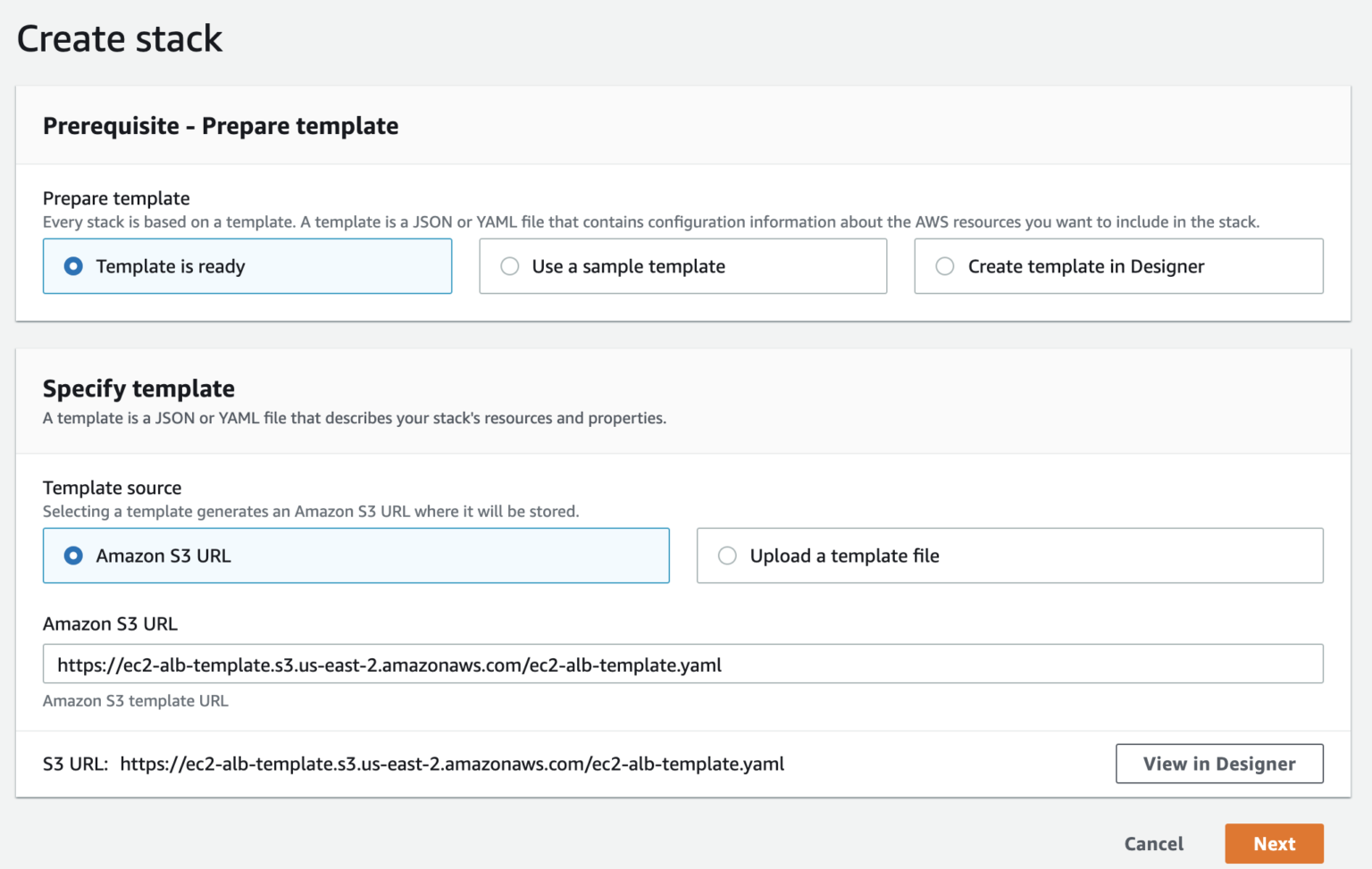Click the Next button

pyautogui.click(x=1275, y=843)
